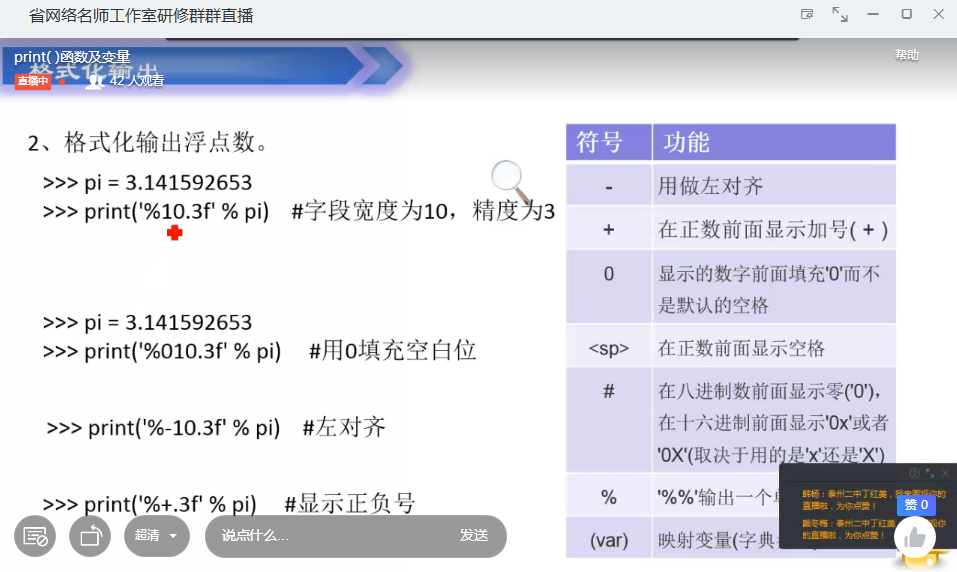Open the 超清 quality dropdown
The width and height of the screenshot is (957, 572).
[x=157, y=536]
